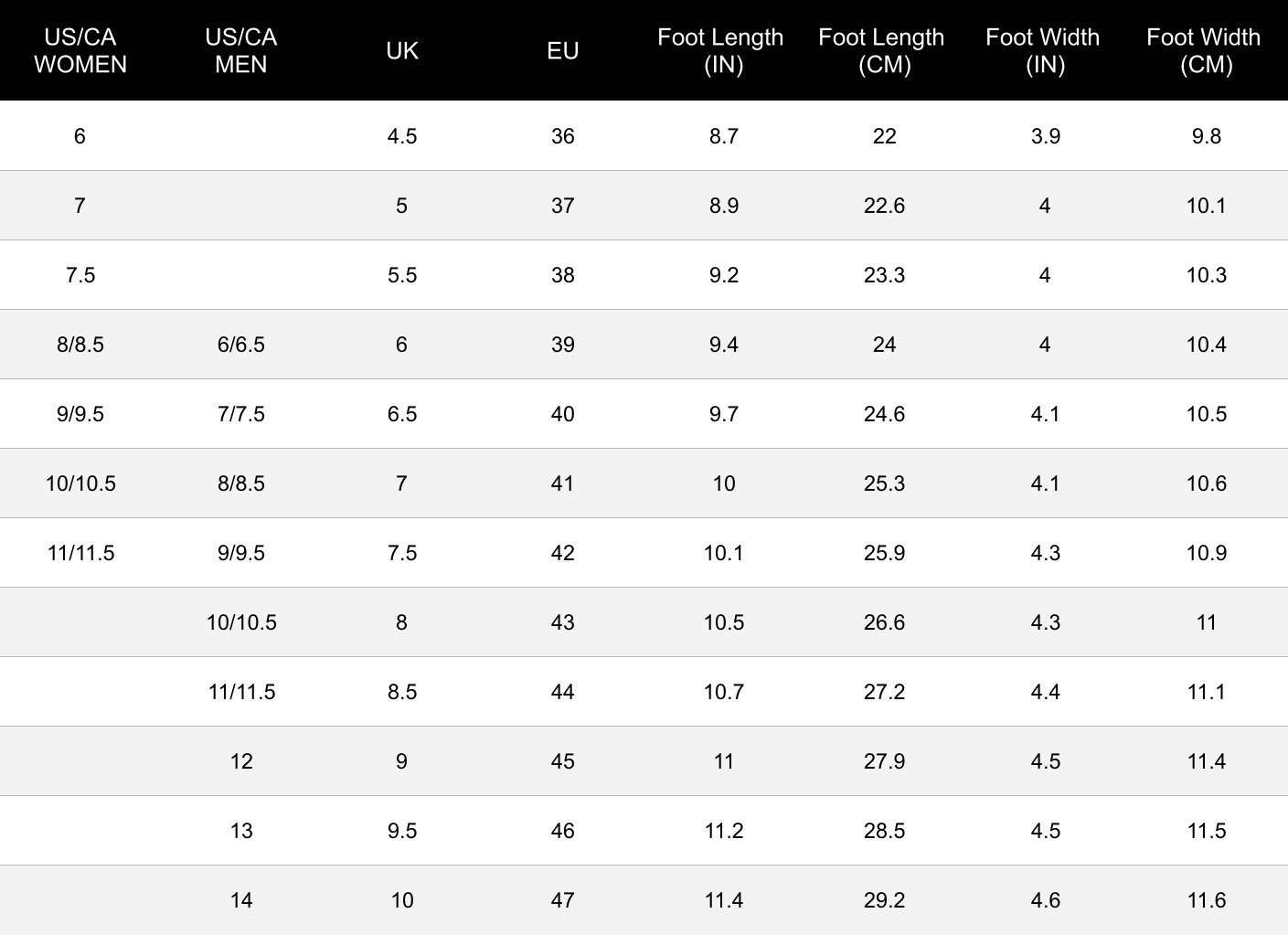Select the "EU" column header
This screenshot has height=935, width=1288.
[563, 50]
